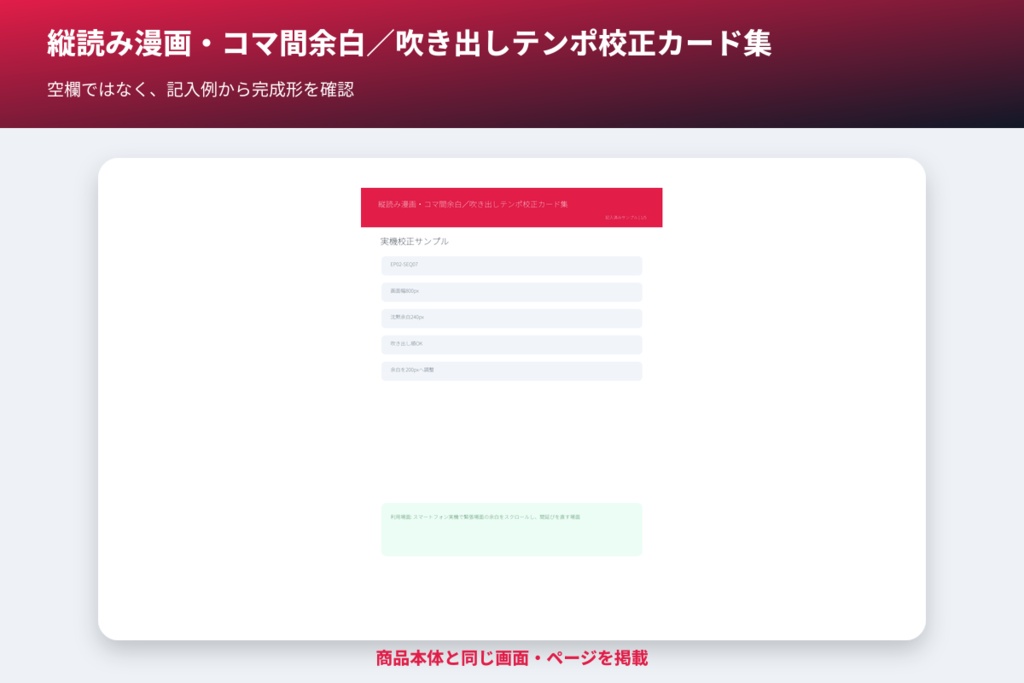
Task: Click the caption 商品本体と同じ画面・ページを掲載
Action: pos(512,658)
